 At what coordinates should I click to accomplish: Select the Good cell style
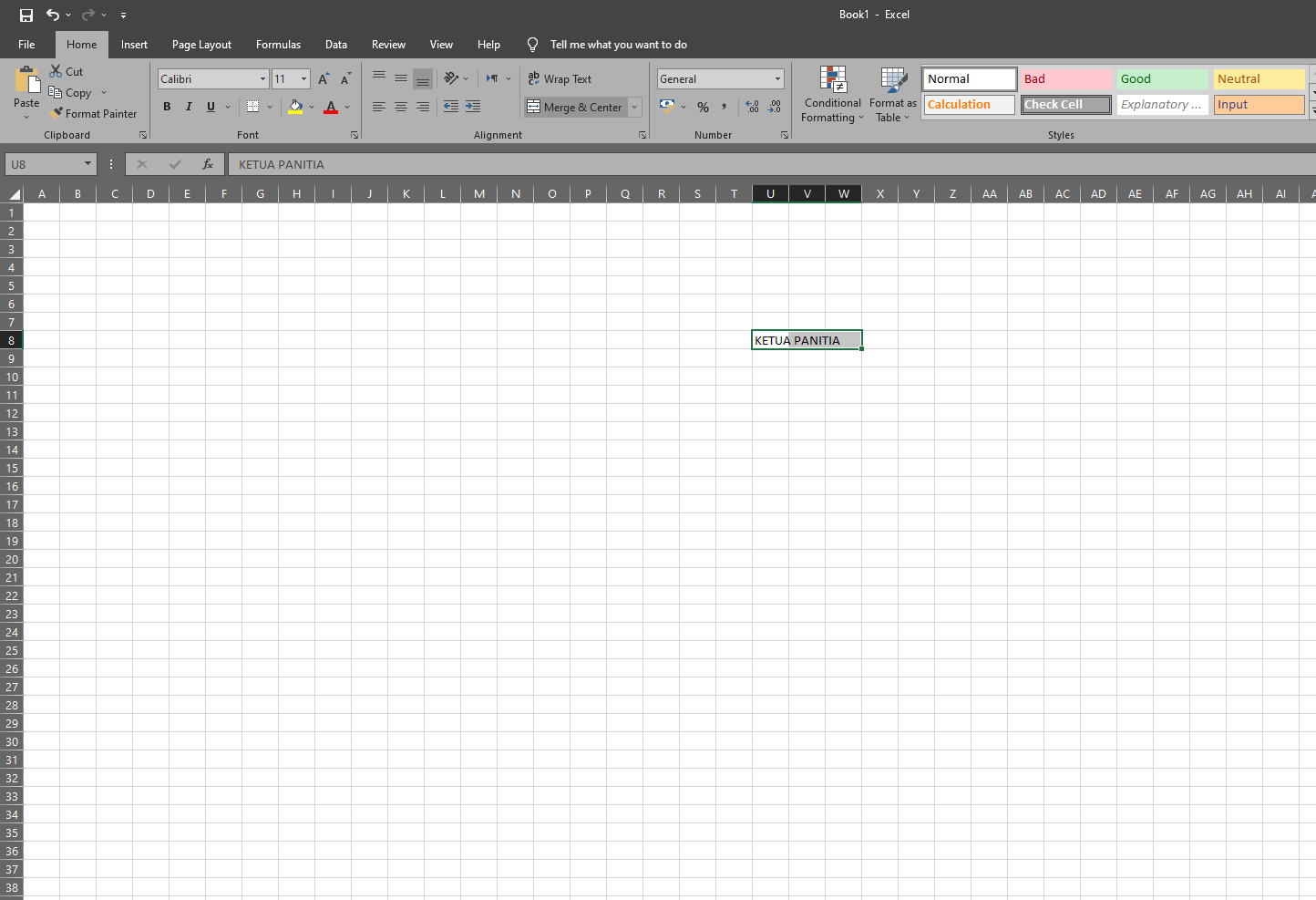(x=1162, y=78)
